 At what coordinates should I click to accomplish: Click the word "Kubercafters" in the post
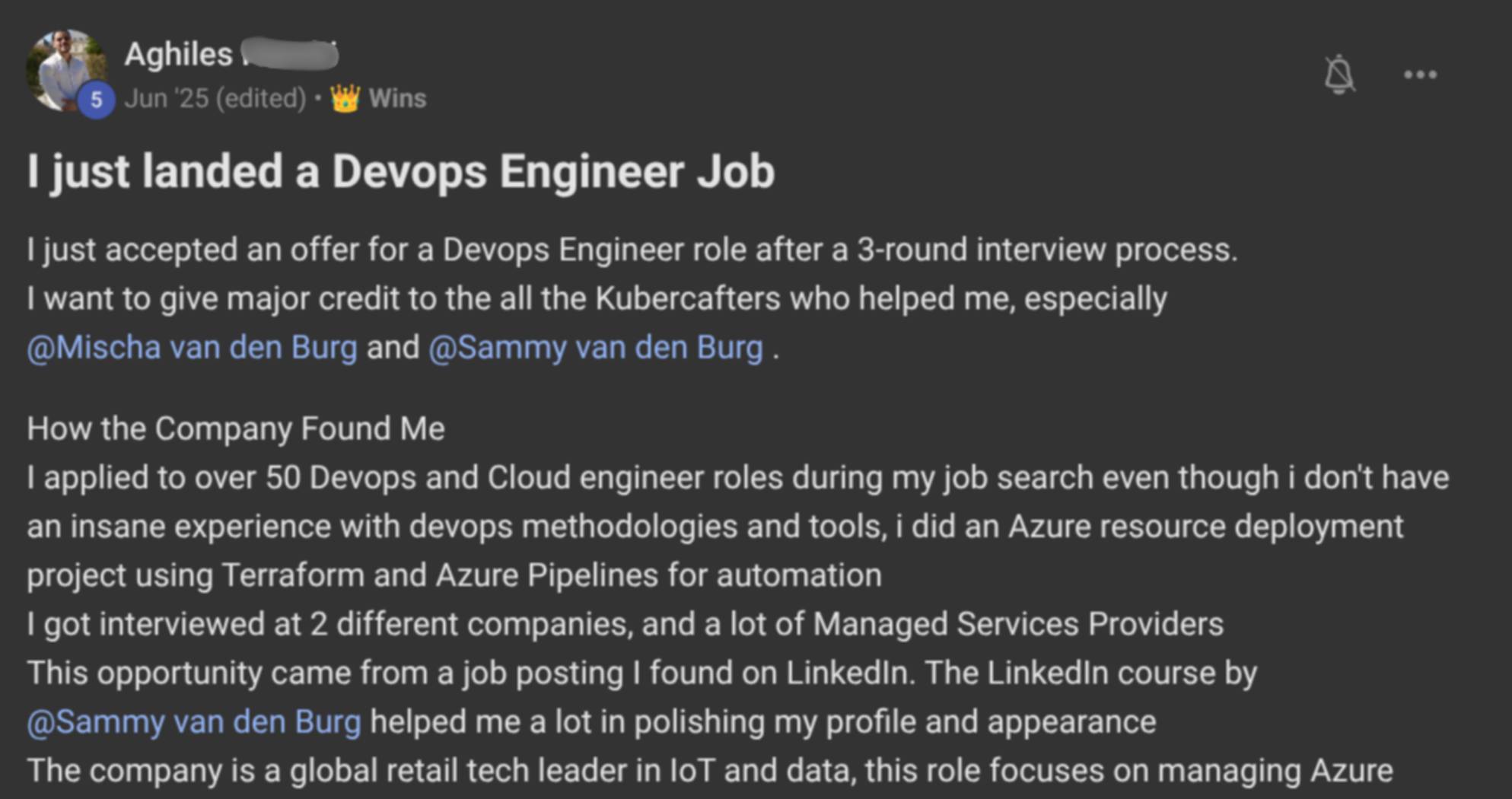pos(688,299)
